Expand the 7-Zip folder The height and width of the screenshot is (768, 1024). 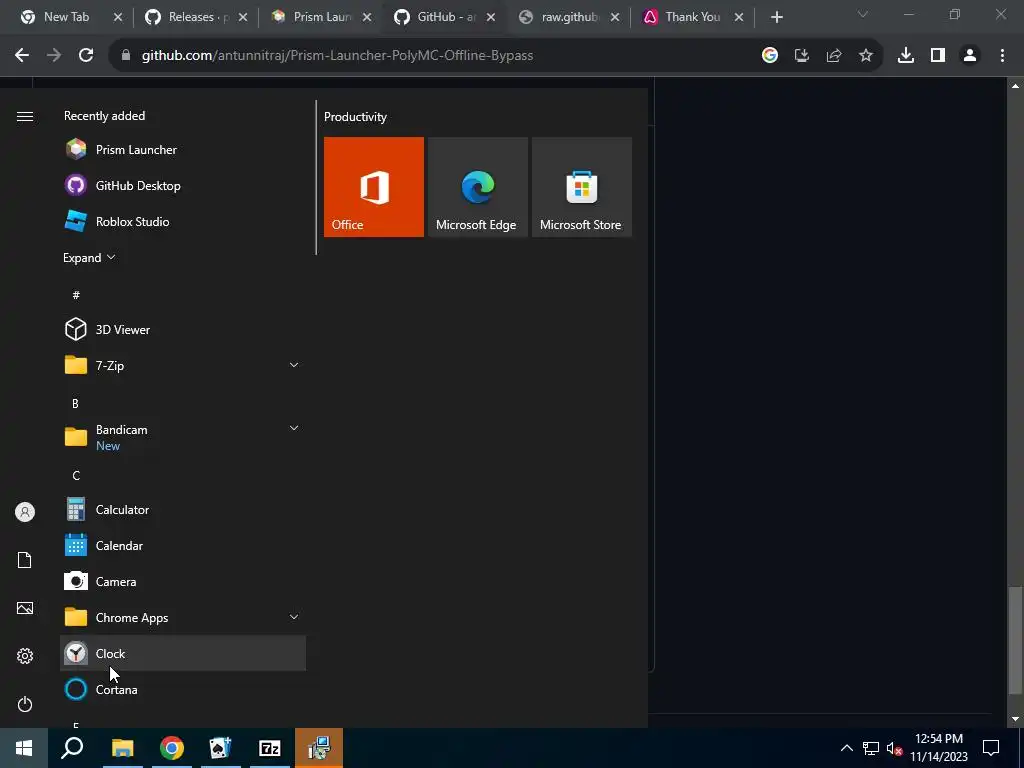coord(294,365)
